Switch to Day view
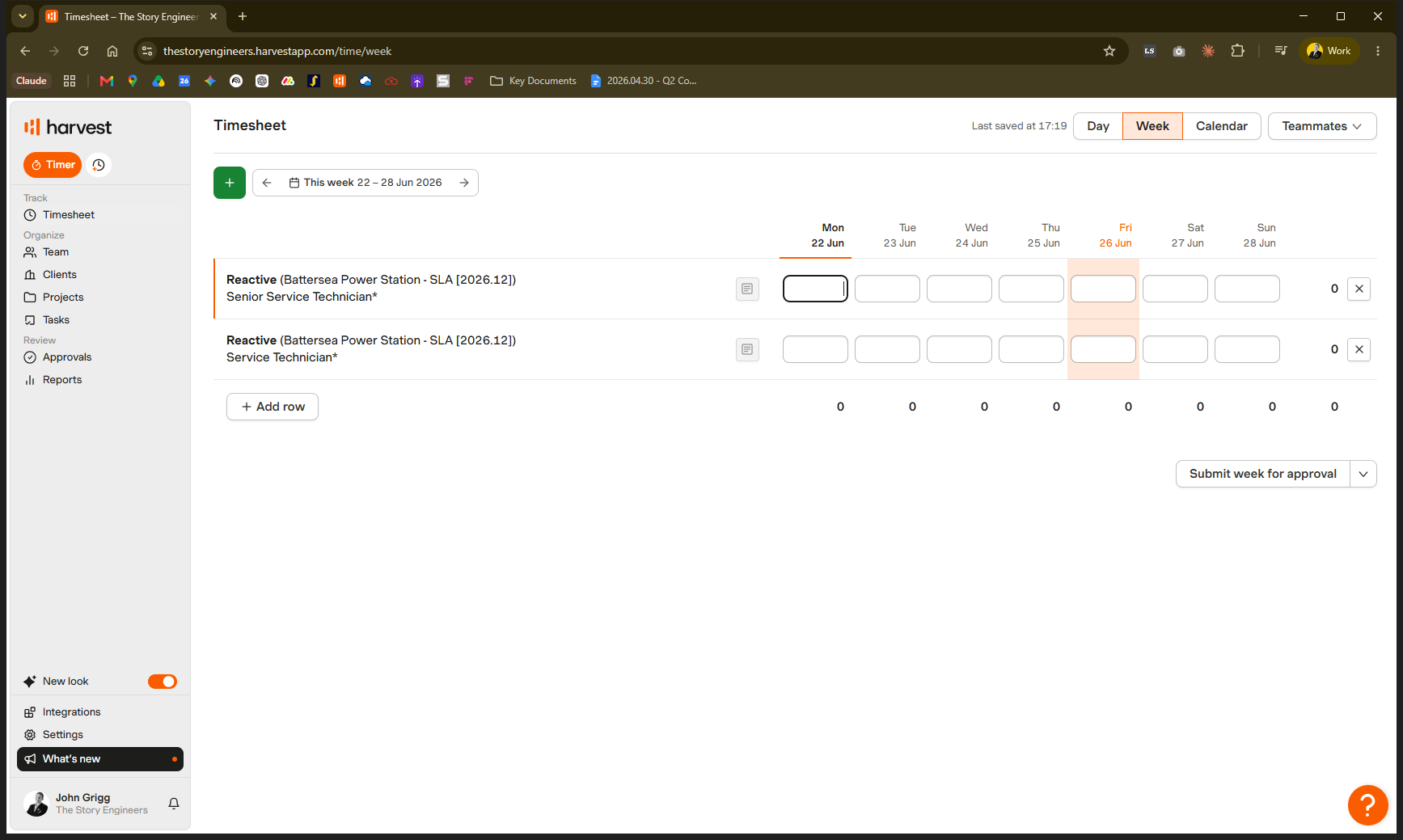The image size is (1403, 840). coord(1098,126)
